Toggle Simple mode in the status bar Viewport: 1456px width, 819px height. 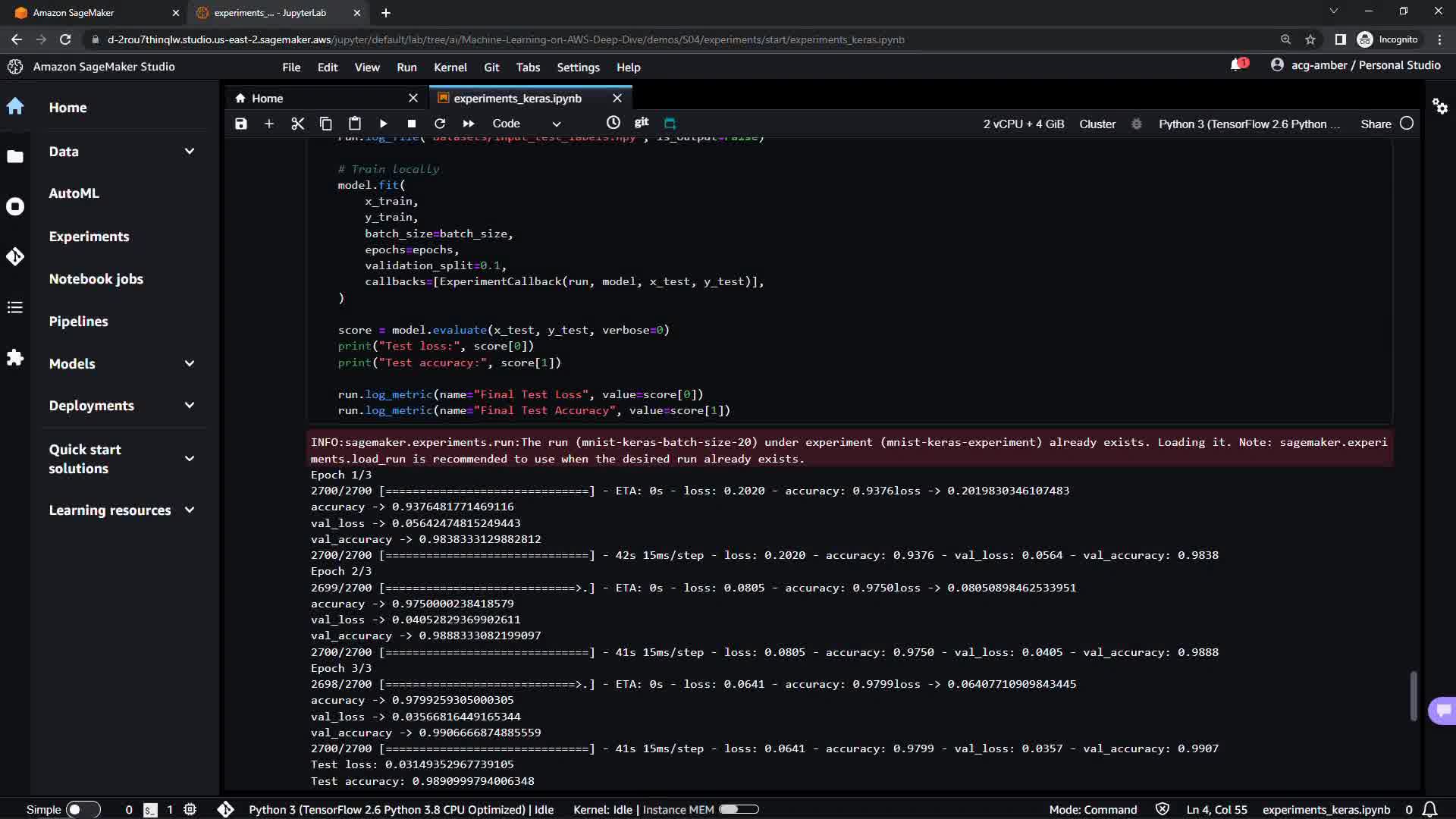click(x=83, y=809)
